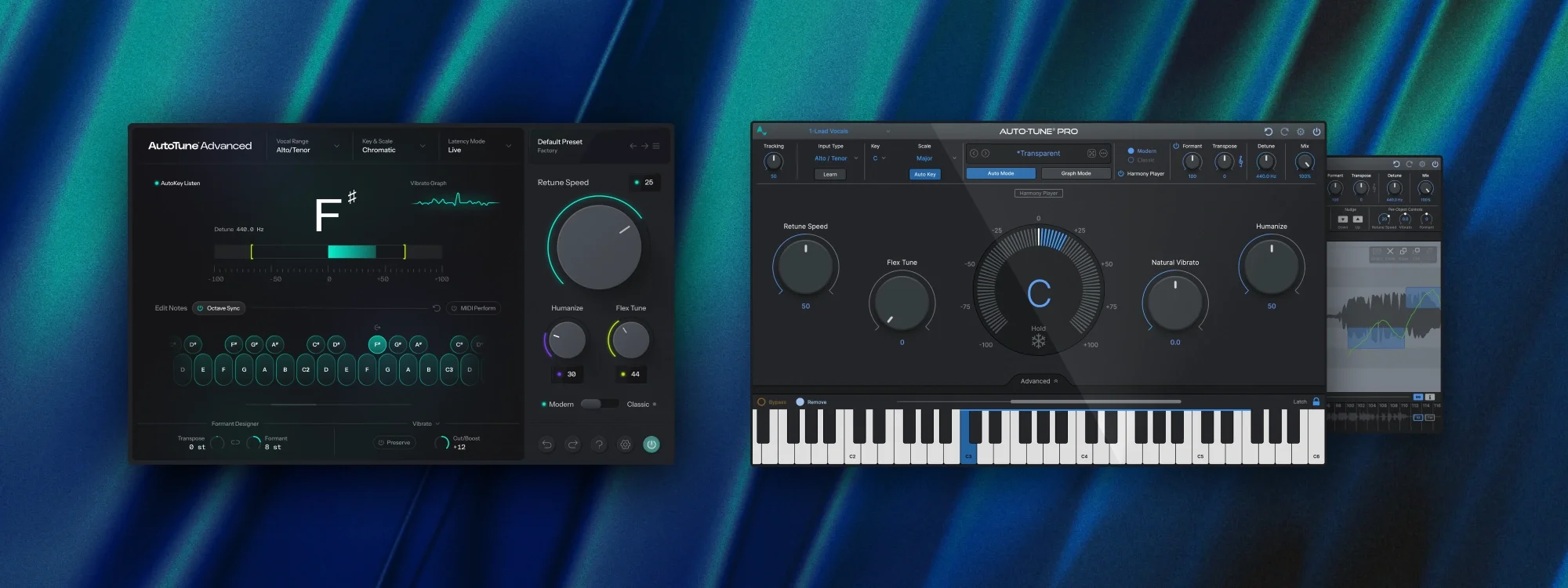1568x588 pixels.
Task: Click the undo icon in Auto-Tune Pro header
Action: [x=1269, y=132]
